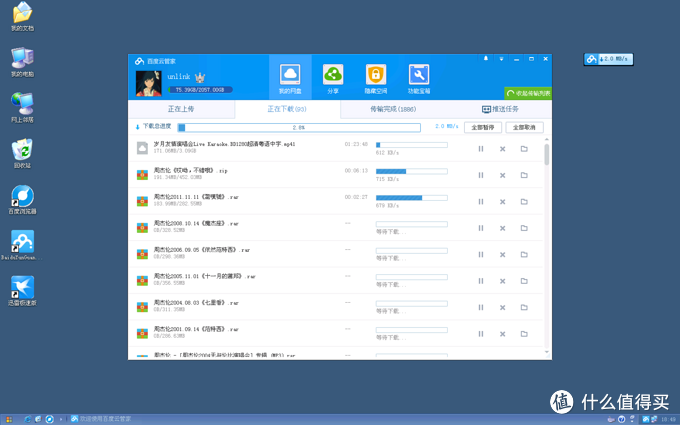The width and height of the screenshot is (680, 425).
Task: Select the Live Karaoke mp4 file name
Action: [x=225, y=144]
